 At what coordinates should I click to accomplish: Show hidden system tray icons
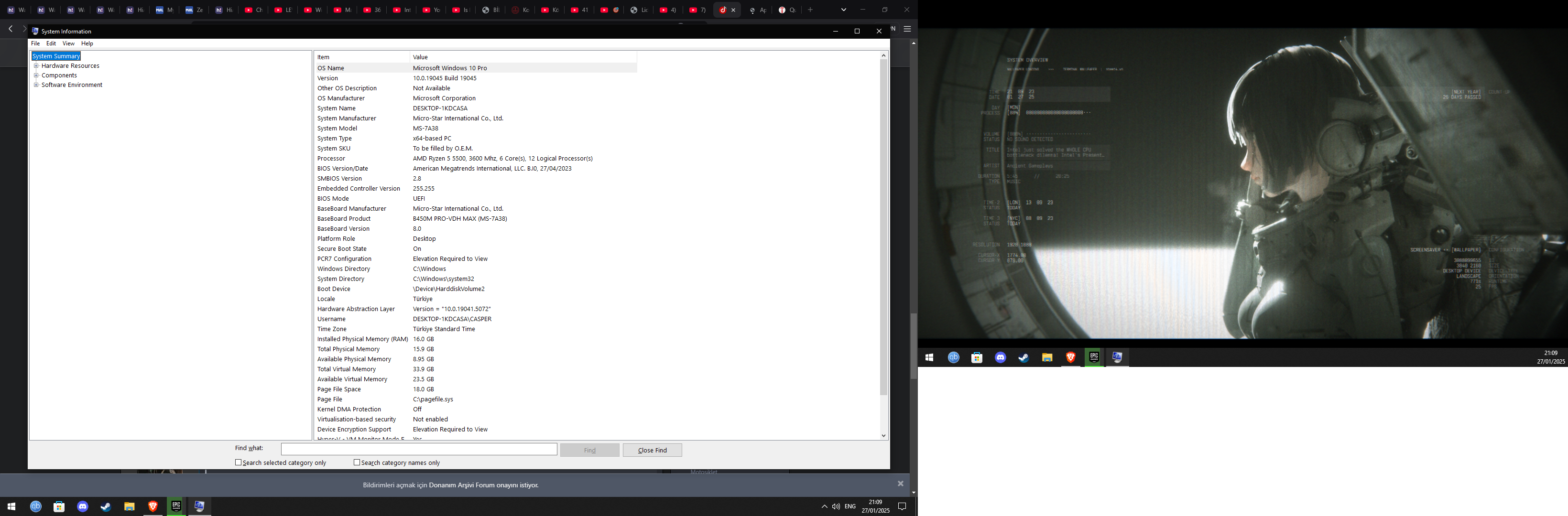[x=824, y=506]
